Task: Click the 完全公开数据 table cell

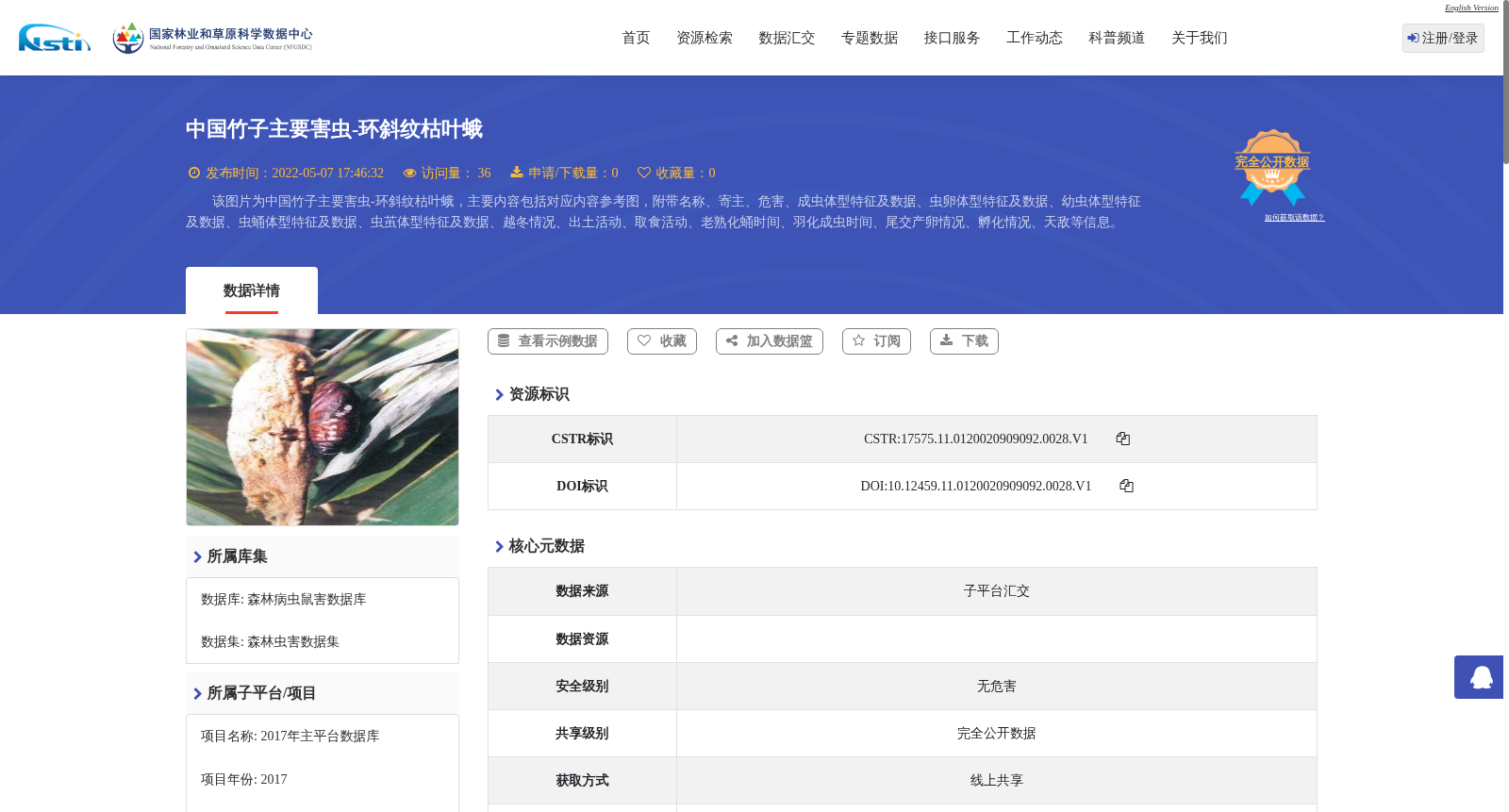Action: click(997, 734)
